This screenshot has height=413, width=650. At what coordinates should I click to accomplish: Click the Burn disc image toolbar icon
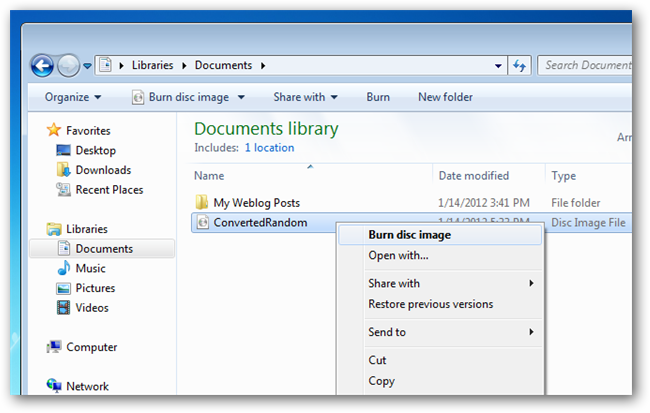point(138,97)
